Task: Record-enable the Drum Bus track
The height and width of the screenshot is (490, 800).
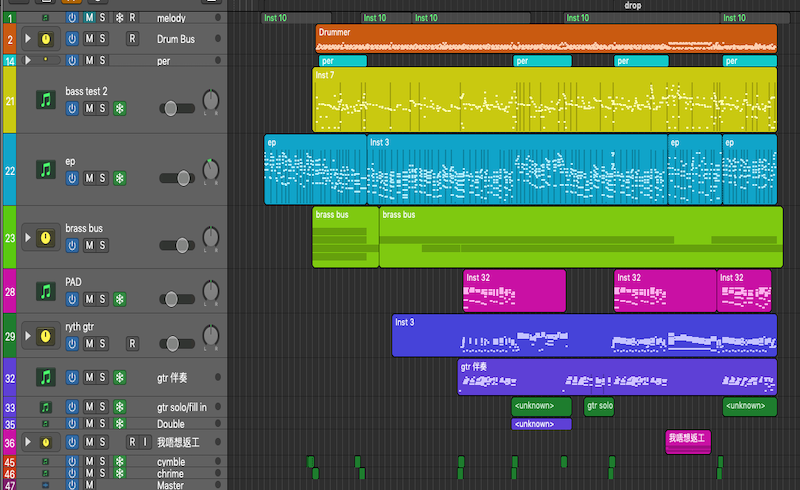Action: point(132,39)
